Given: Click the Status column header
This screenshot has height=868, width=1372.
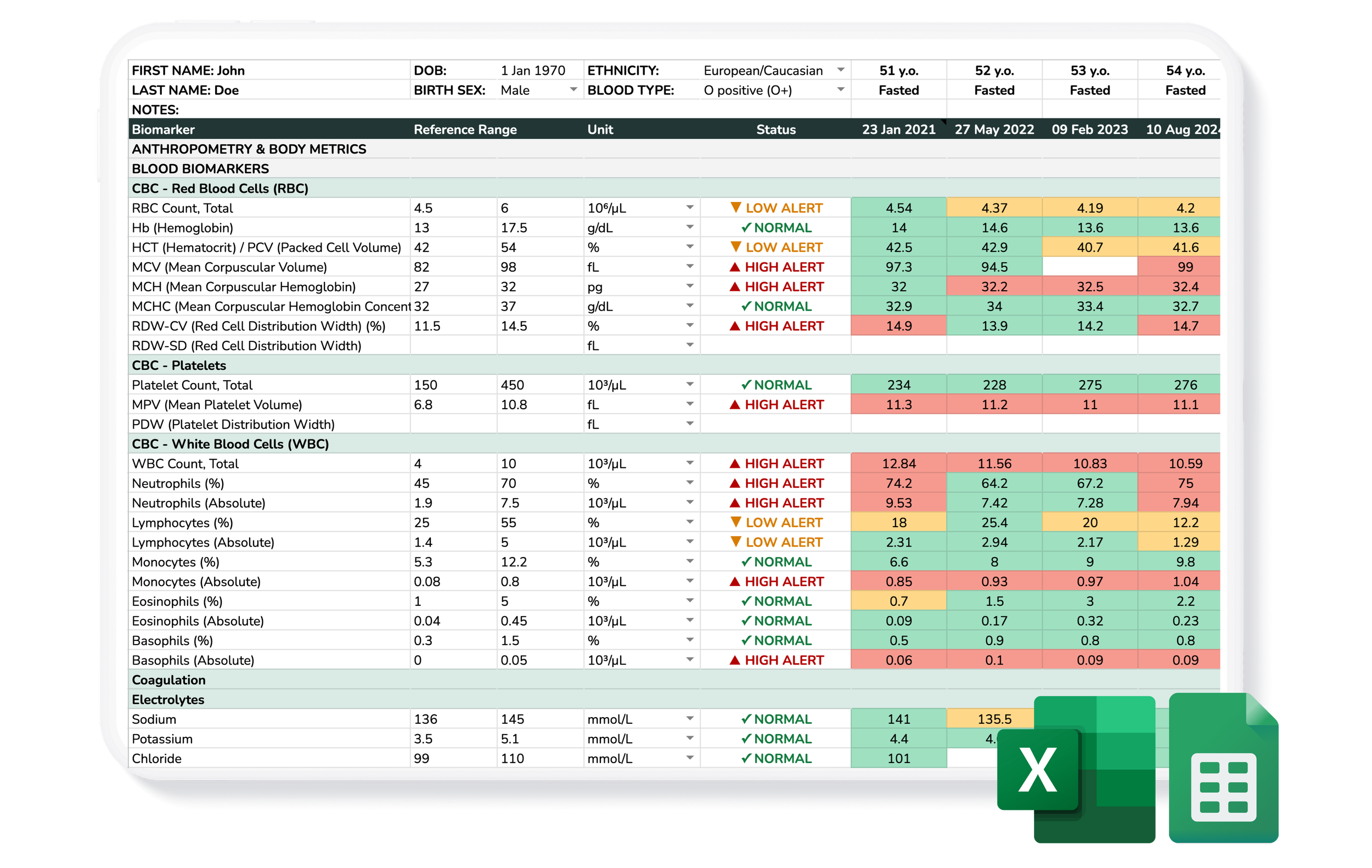Looking at the screenshot, I should click(x=775, y=129).
